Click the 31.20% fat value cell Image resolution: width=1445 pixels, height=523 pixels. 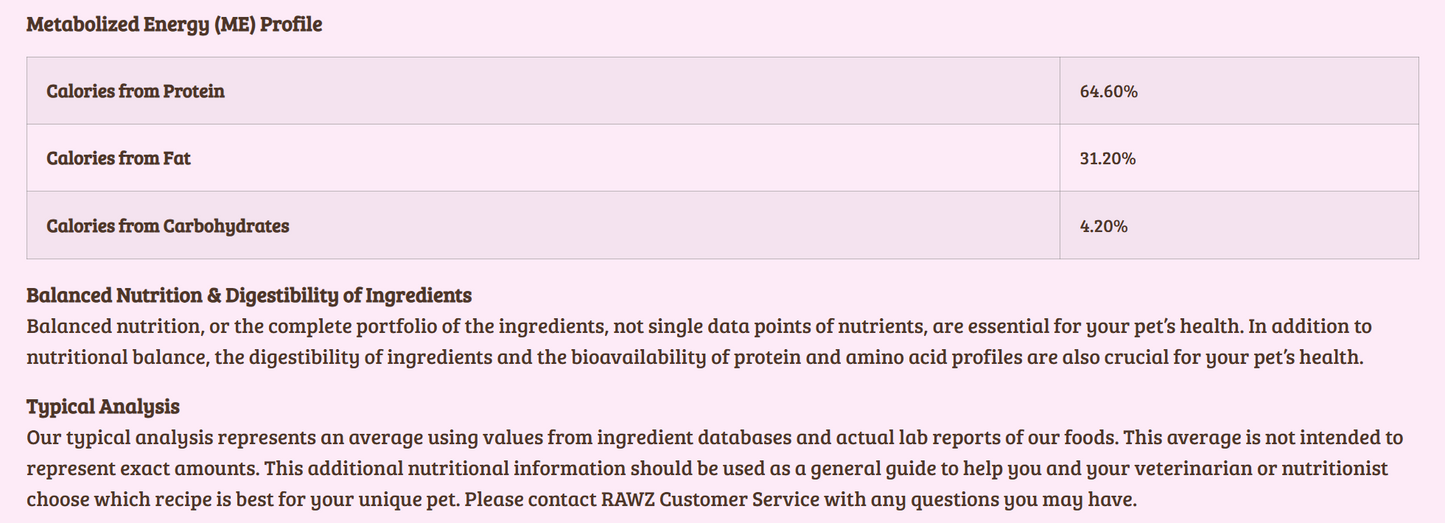pyautogui.click(x=1108, y=158)
